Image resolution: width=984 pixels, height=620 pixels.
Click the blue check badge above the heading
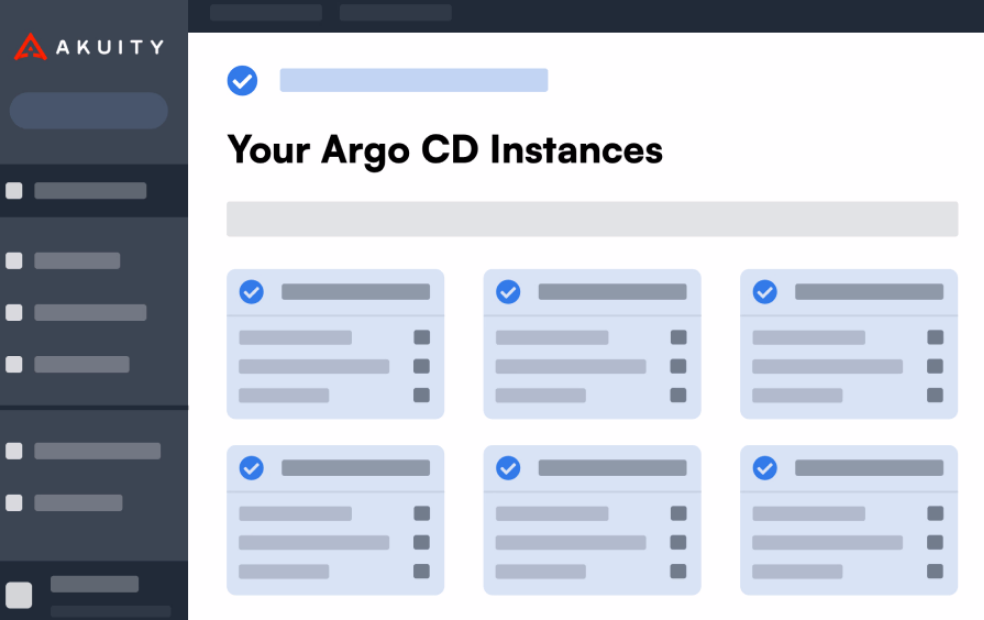tap(242, 80)
